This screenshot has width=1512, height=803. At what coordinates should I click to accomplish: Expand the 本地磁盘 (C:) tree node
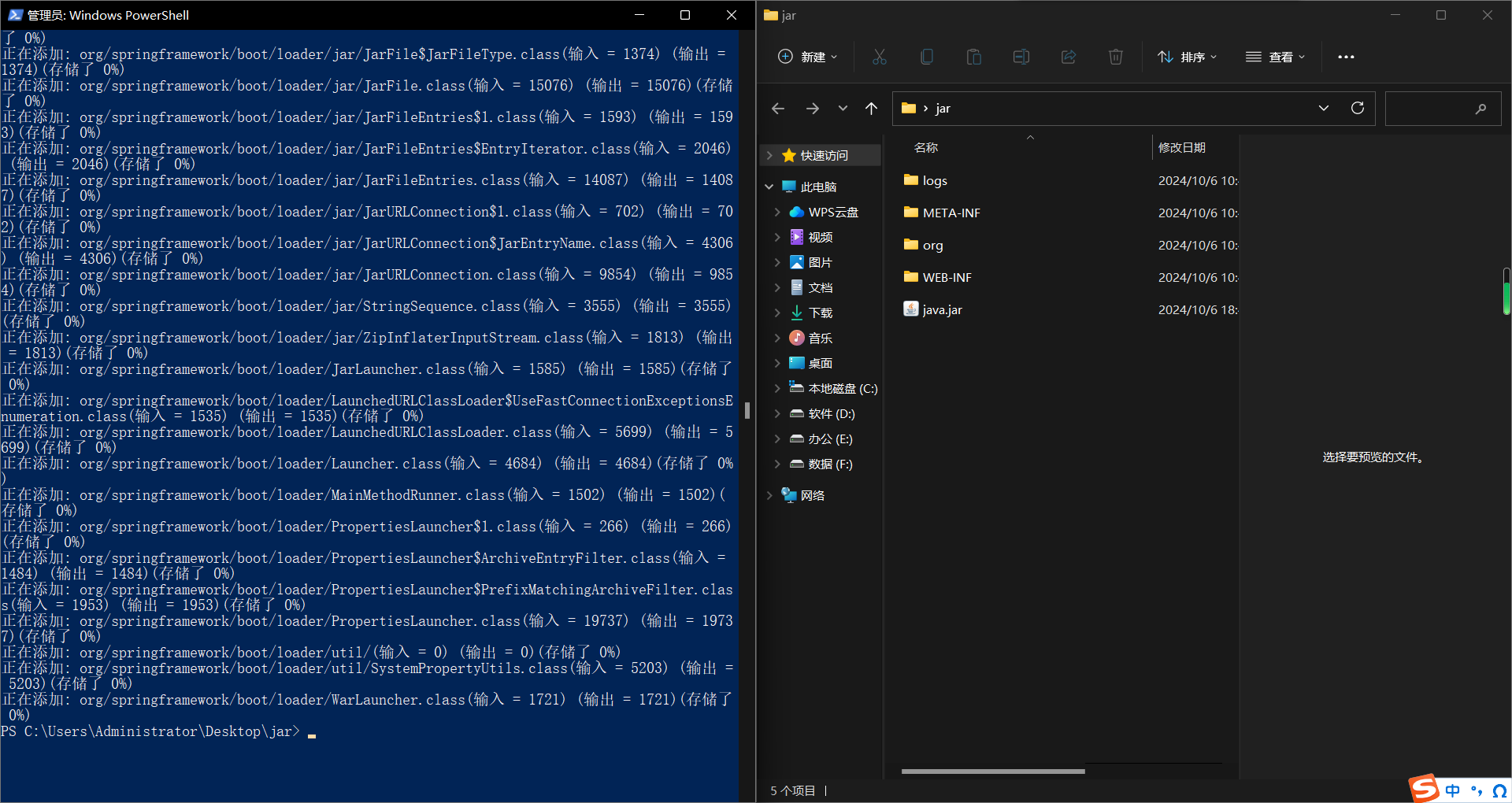(777, 388)
